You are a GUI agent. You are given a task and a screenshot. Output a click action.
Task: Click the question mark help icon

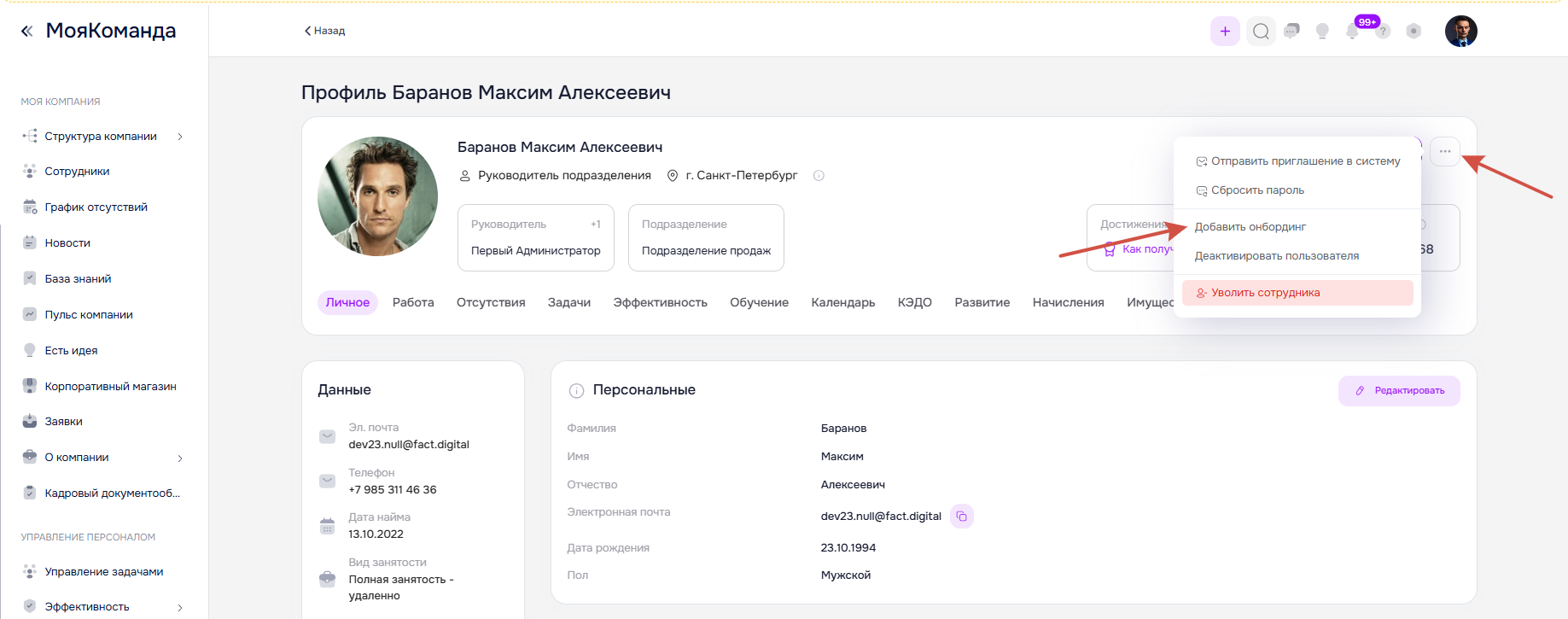coord(1384,32)
